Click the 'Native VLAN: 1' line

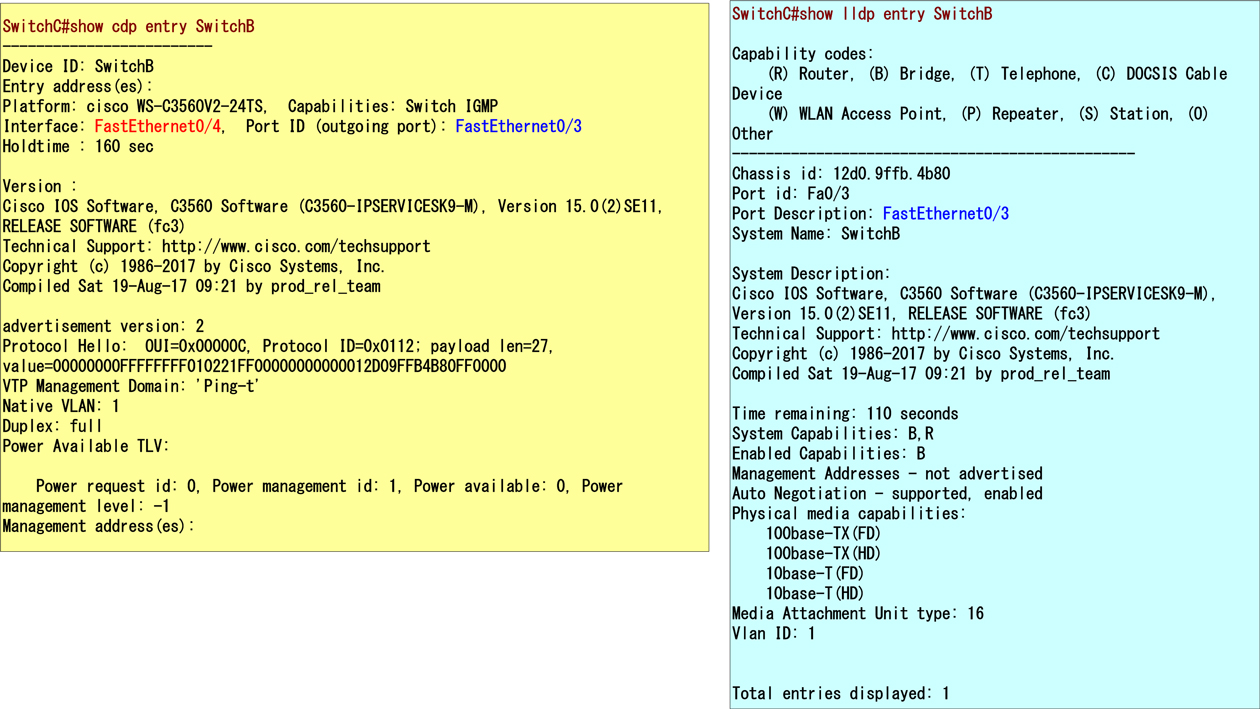point(61,407)
